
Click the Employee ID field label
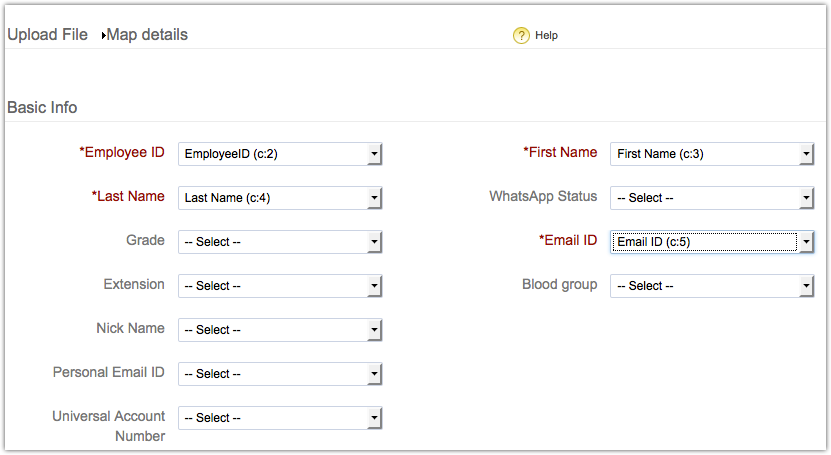point(122,153)
